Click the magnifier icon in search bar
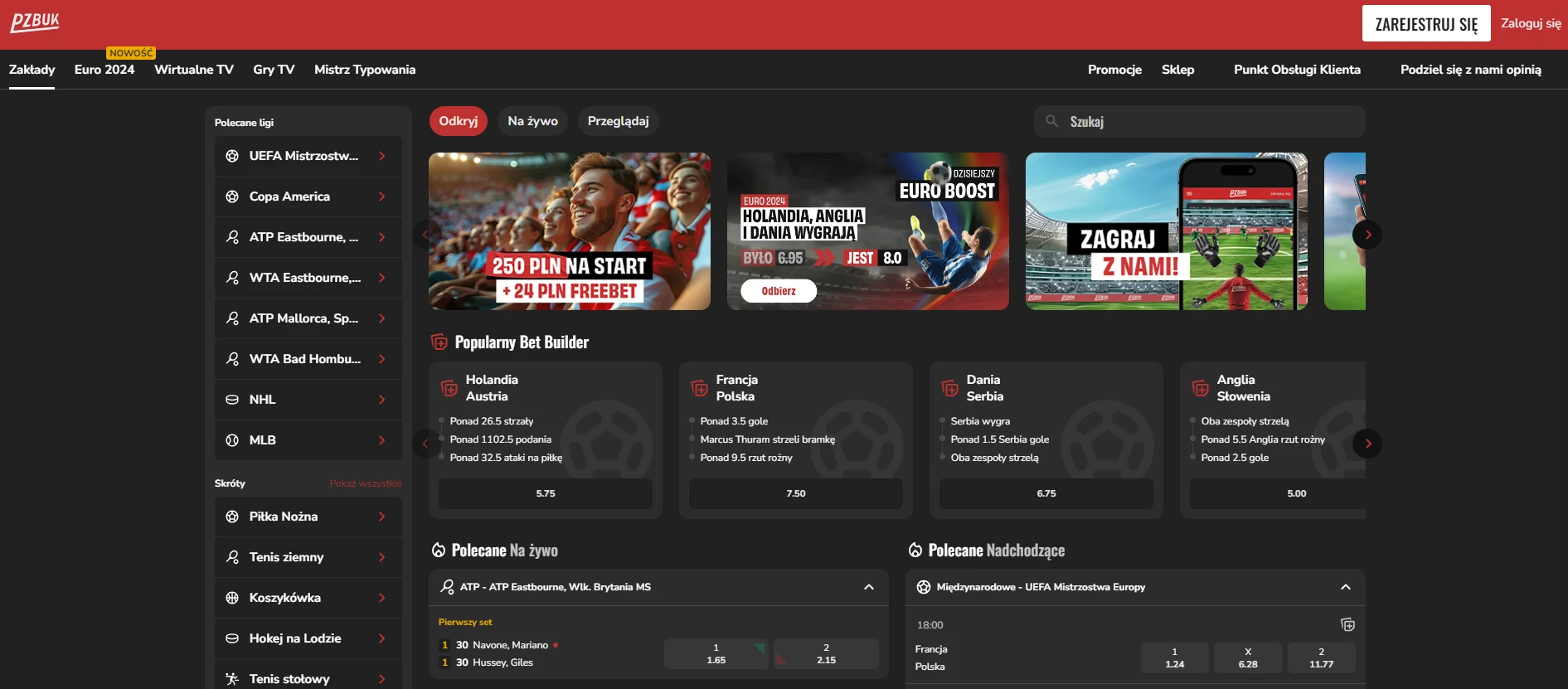The image size is (1568, 689). click(x=1051, y=121)
